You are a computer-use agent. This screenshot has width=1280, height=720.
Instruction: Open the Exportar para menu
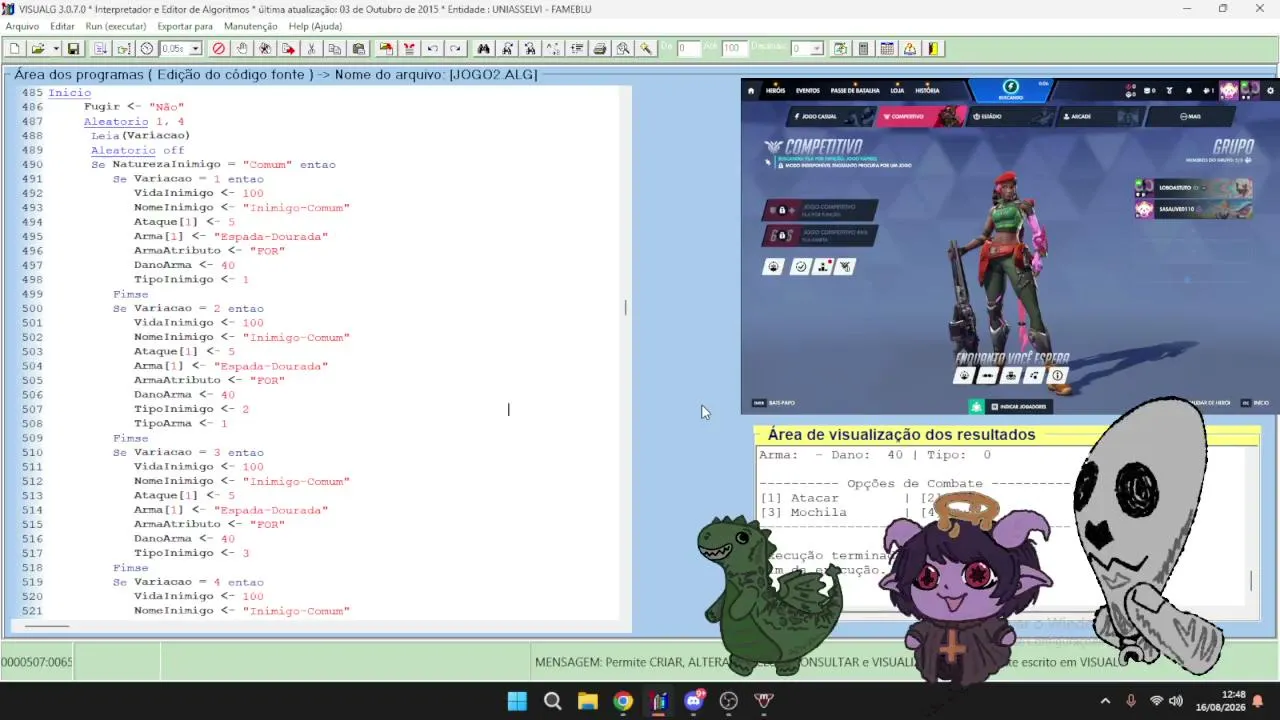185,26
